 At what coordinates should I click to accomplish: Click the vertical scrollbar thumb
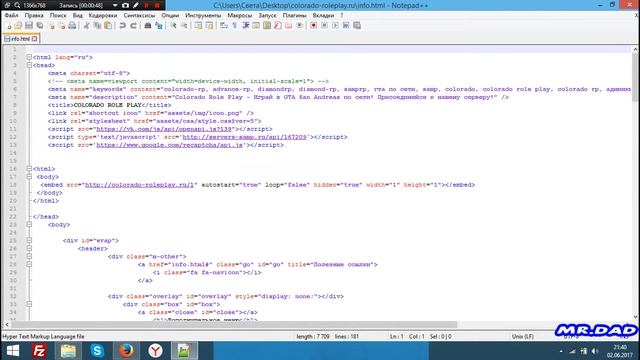635,77
